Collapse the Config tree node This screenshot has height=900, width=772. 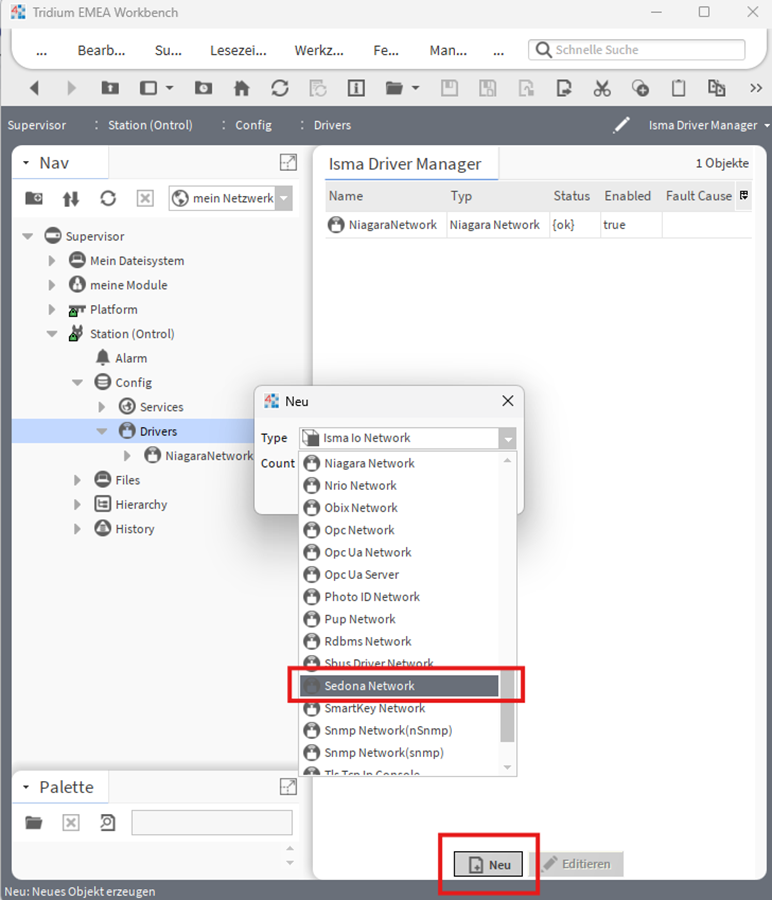[77, 382]
